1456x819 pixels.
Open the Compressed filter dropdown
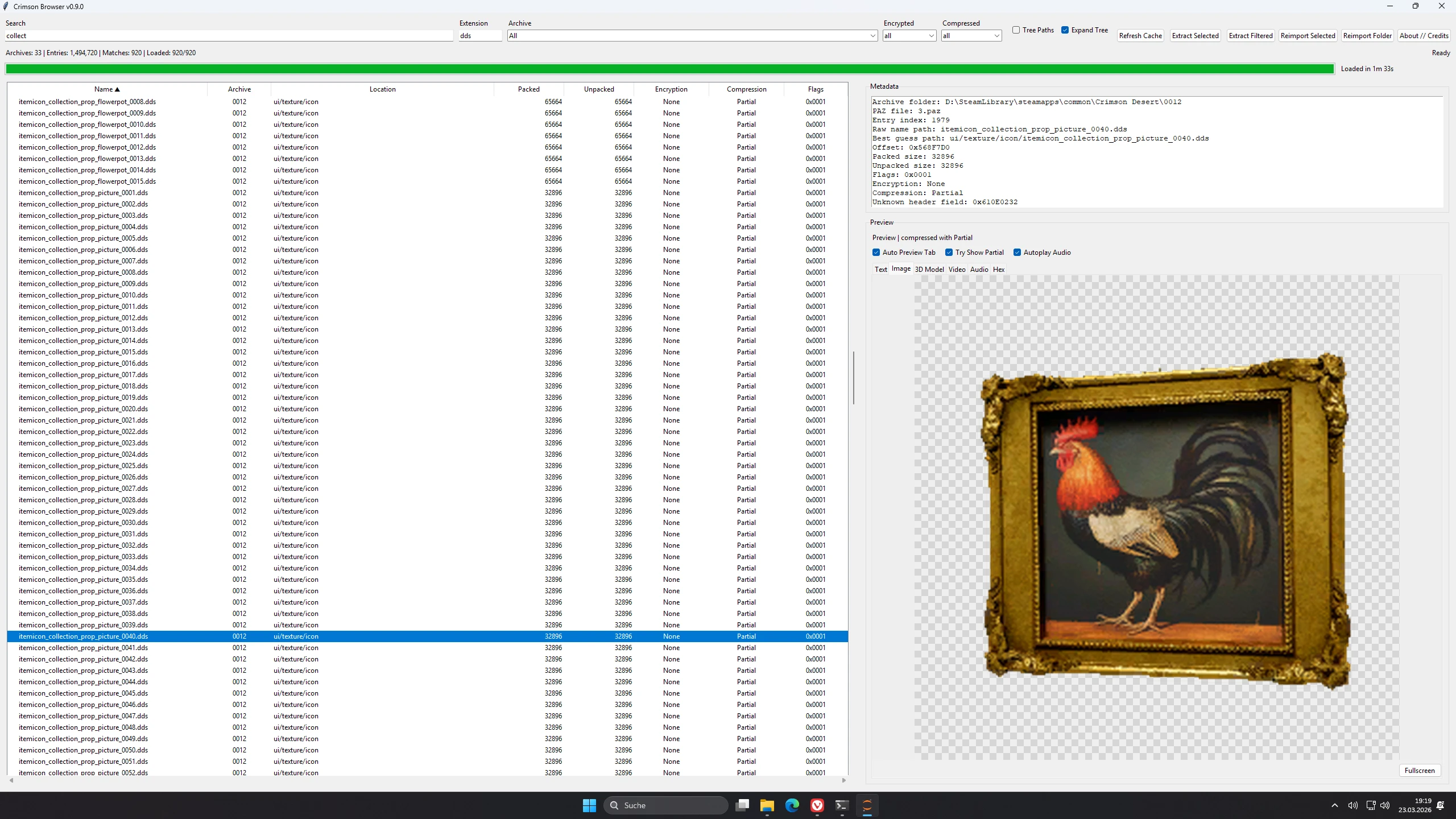coord(971,36)
